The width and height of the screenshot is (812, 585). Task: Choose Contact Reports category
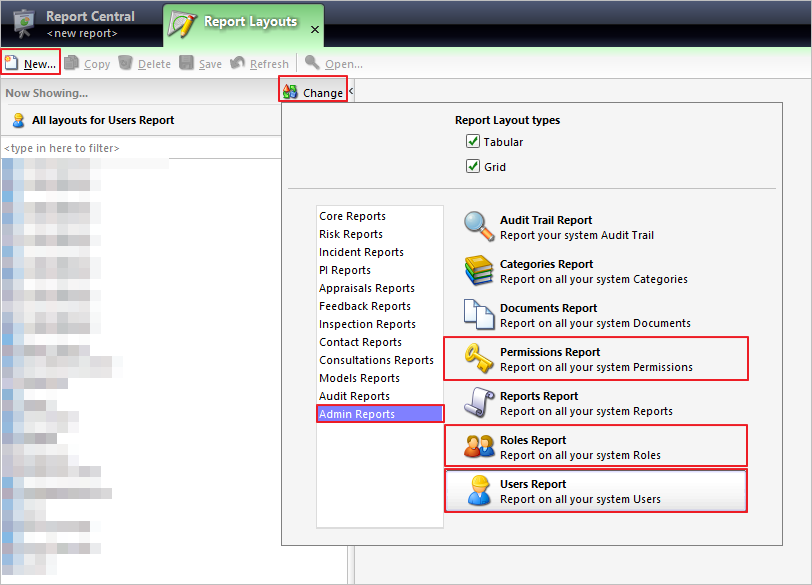(x=360, y=342)
